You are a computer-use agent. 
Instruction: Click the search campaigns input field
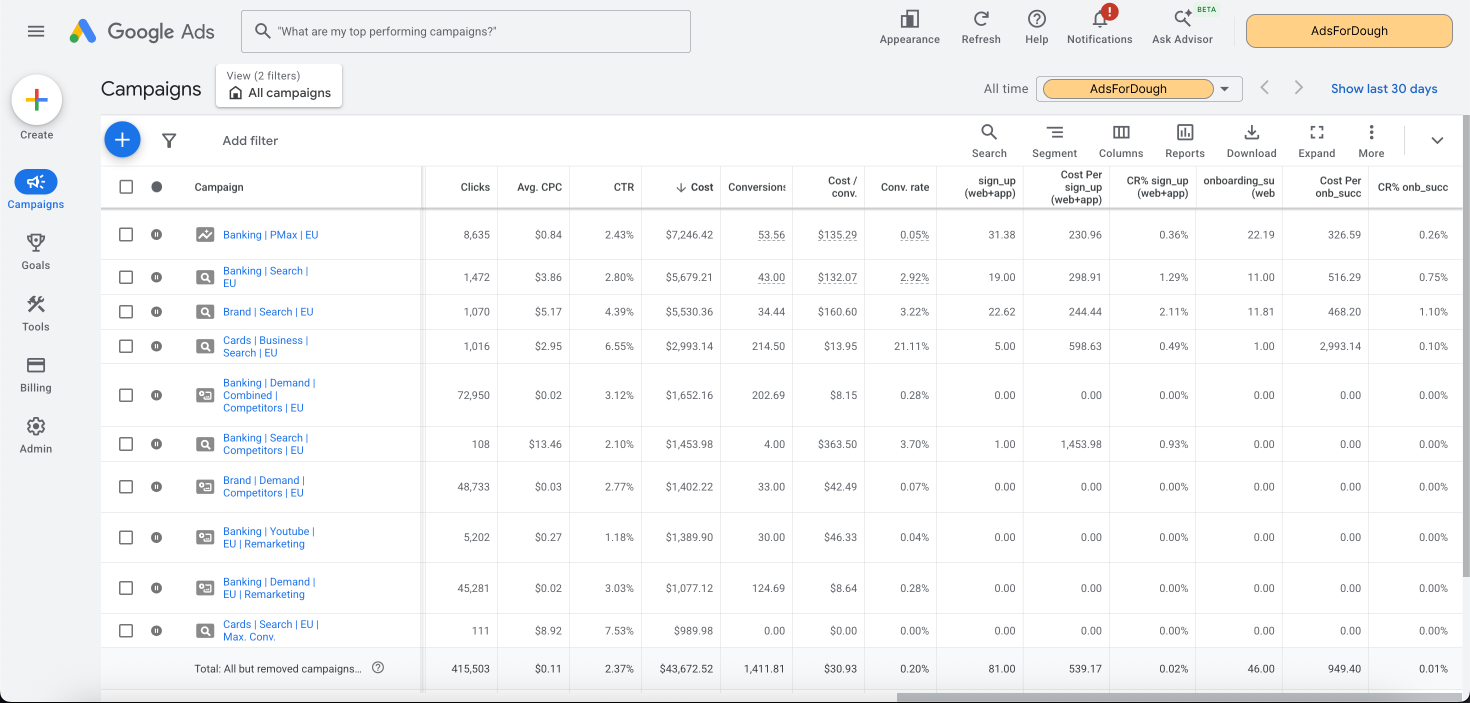coord(466,31)
